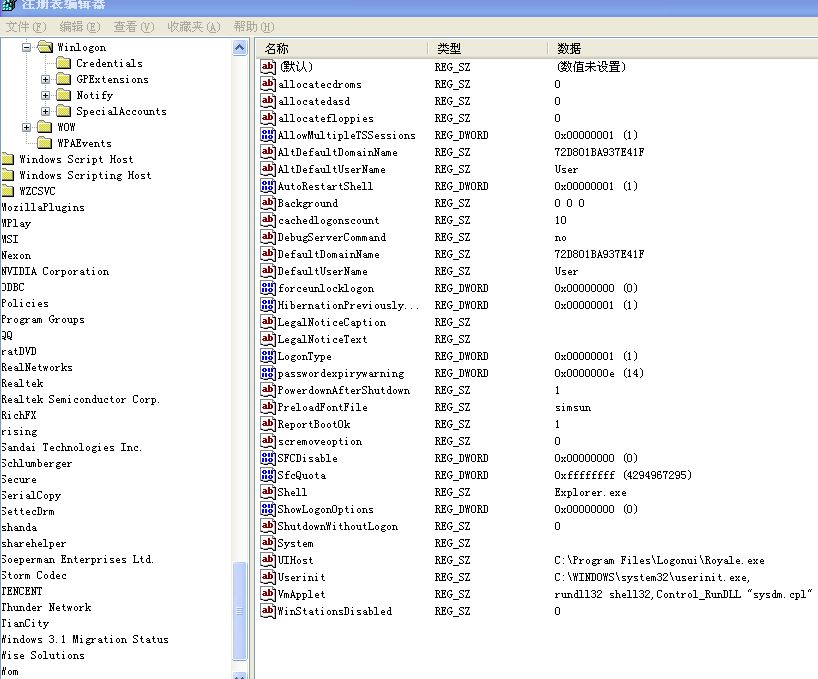The width and height of the screenshot is (818, 679).
Task: Select the icon beside Background value
Action: pyautogui.click(x=268, y=202)
